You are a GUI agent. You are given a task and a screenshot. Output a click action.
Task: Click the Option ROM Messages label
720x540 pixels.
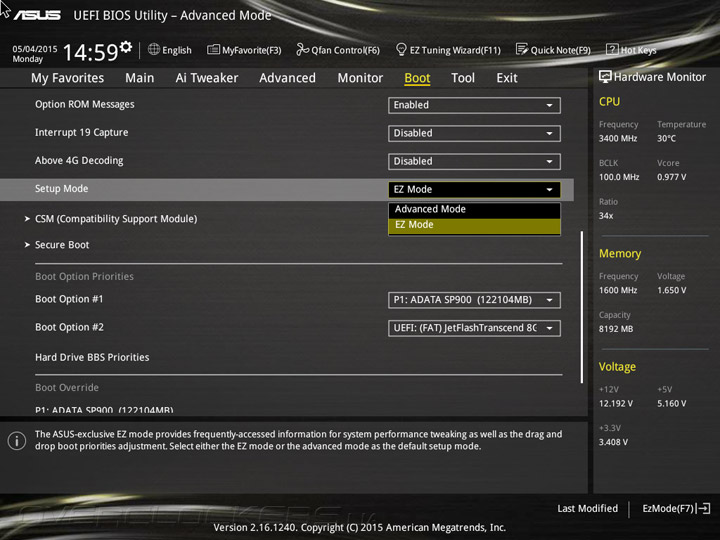tap(84, 105)
